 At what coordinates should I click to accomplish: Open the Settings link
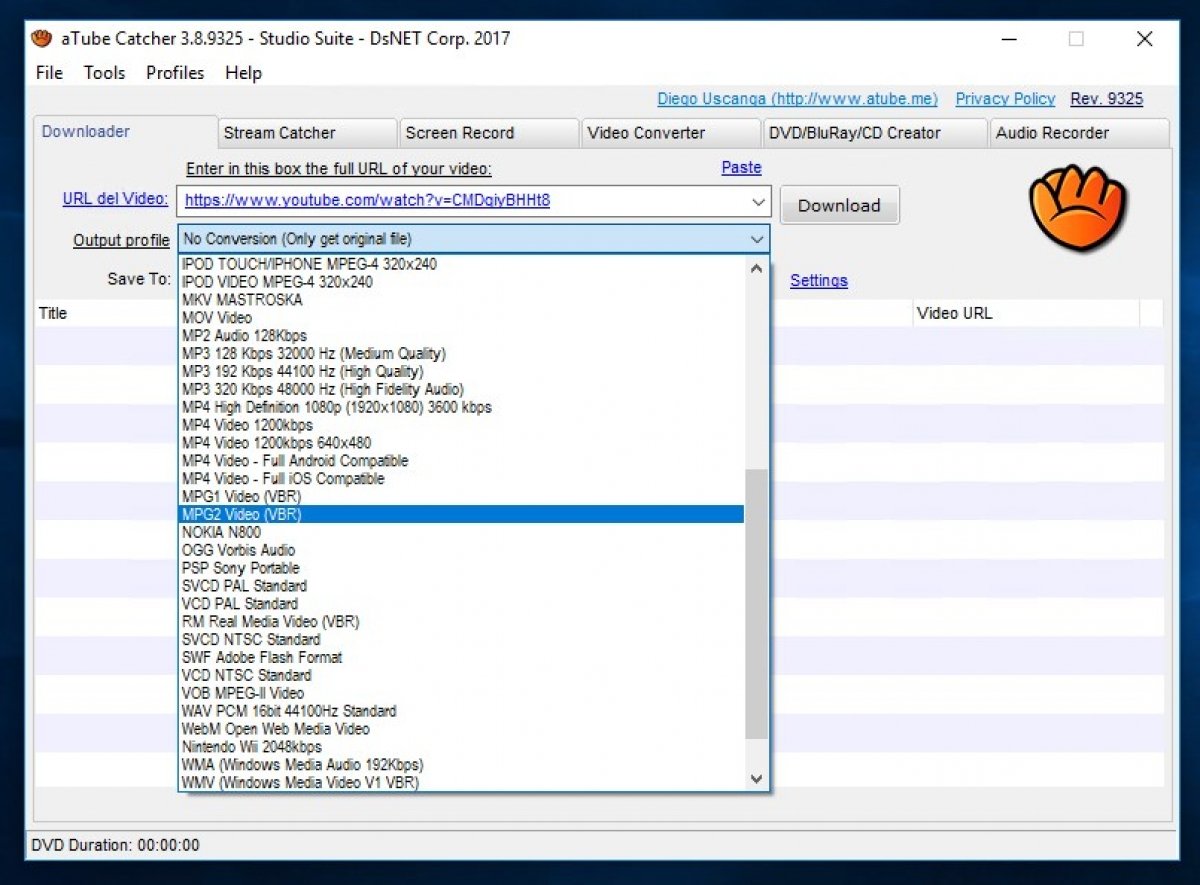pos(819,281)
